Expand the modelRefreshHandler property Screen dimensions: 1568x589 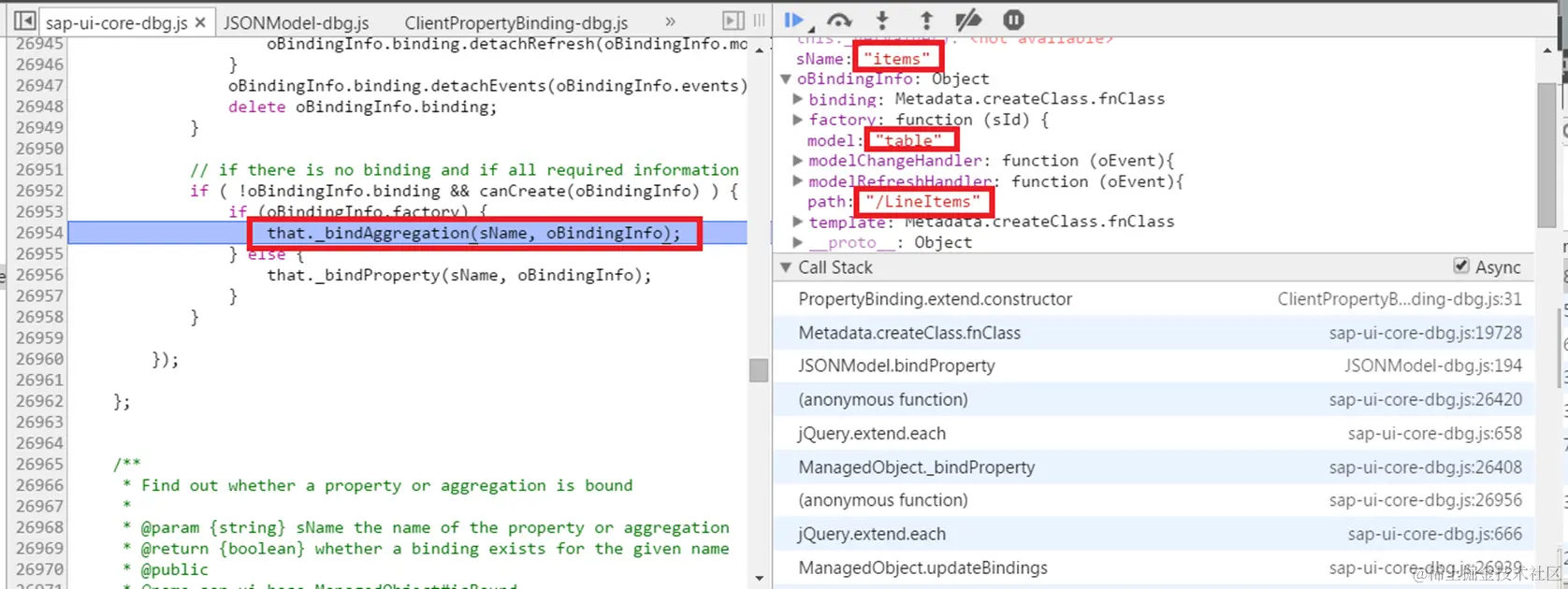pos(797,181)
